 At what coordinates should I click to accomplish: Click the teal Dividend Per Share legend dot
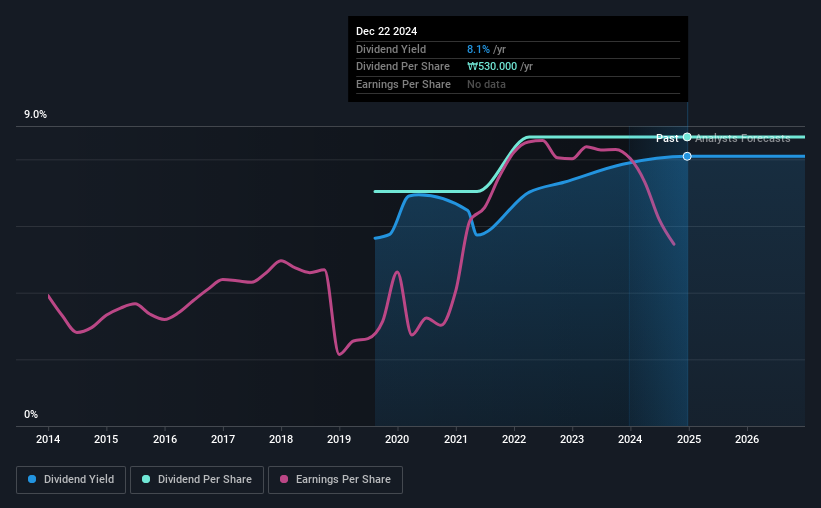click(x=146, y=479)
